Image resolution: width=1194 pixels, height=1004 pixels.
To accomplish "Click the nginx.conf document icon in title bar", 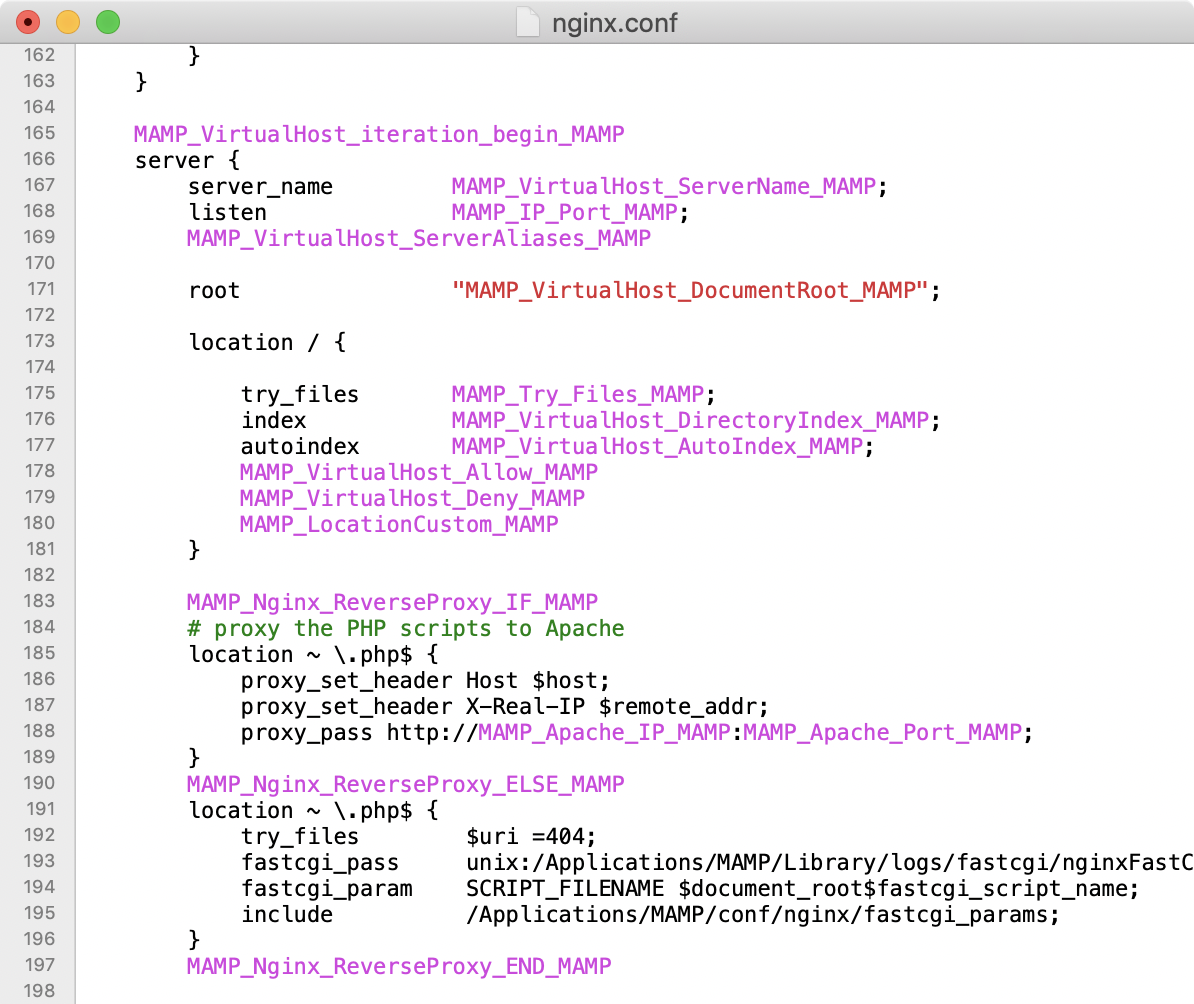I will 527,22.
